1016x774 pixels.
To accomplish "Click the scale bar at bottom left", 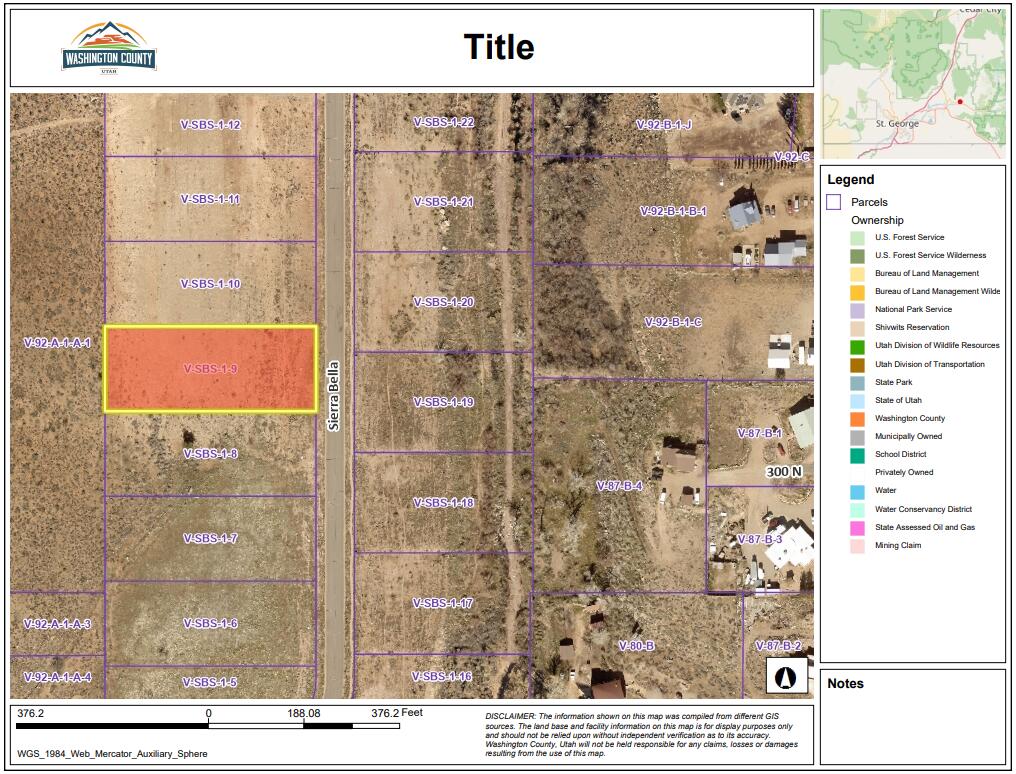I will pyautogui.click(x=207, y=725).
